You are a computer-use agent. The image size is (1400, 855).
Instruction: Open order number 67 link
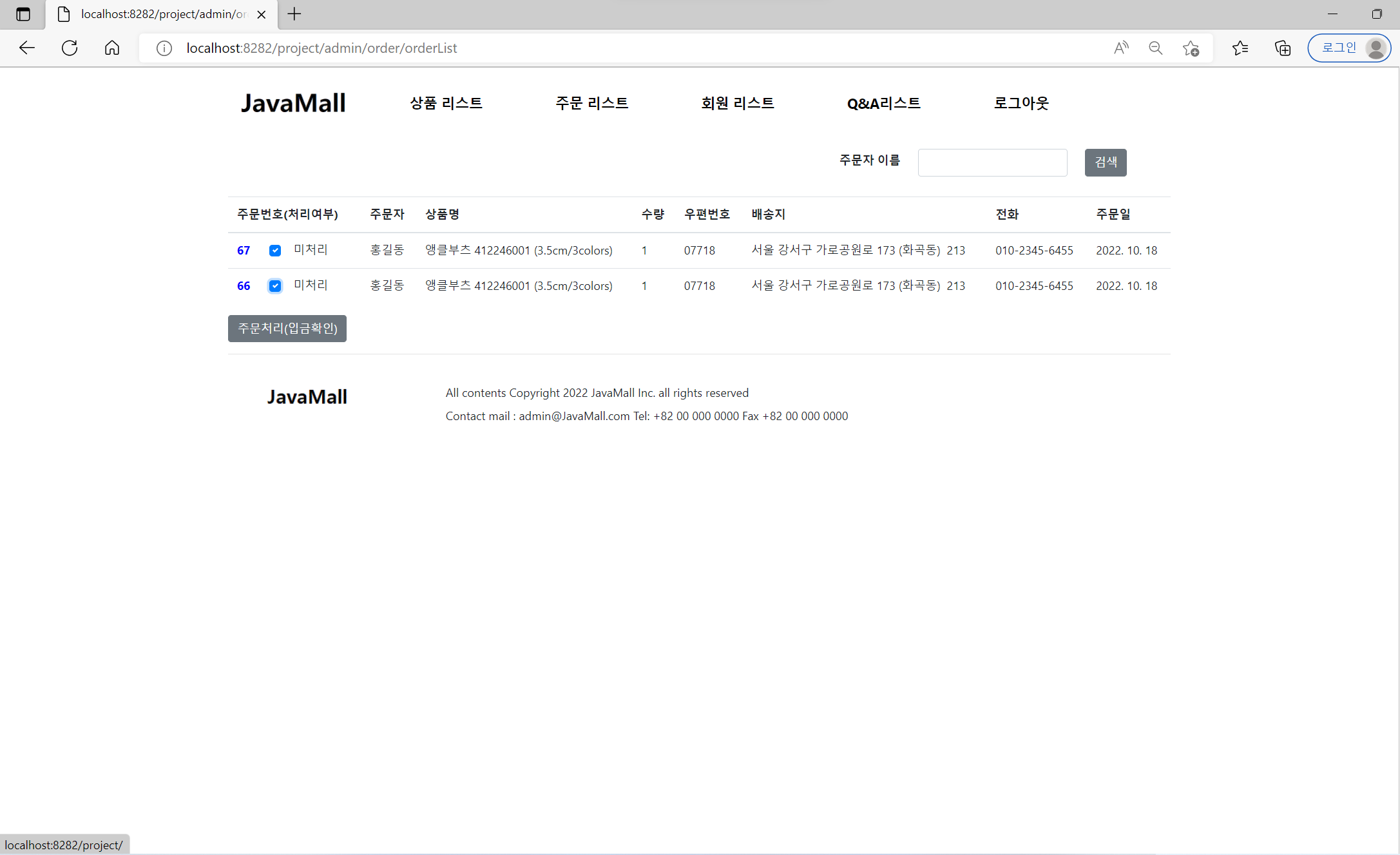pyautogui.click(x=244, y=251)
